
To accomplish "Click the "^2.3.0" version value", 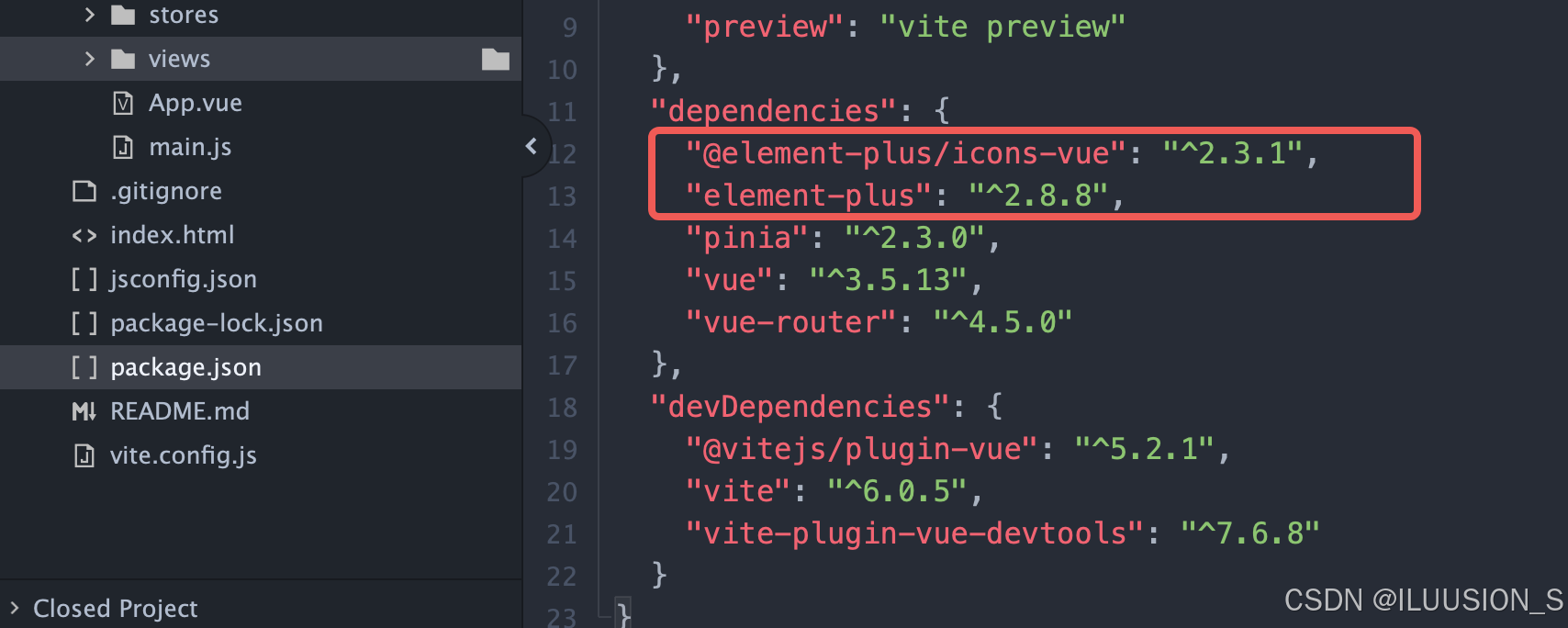I will click(x=914, y=239).
